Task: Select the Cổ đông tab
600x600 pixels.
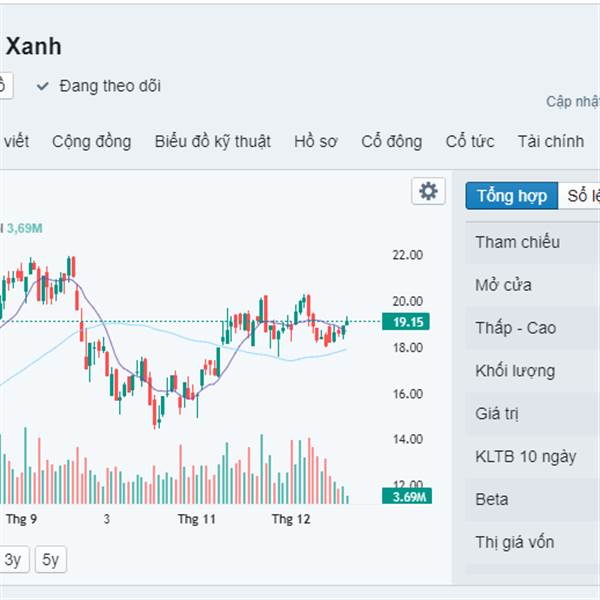Action: pyautogui.click(x=392, y=141)
